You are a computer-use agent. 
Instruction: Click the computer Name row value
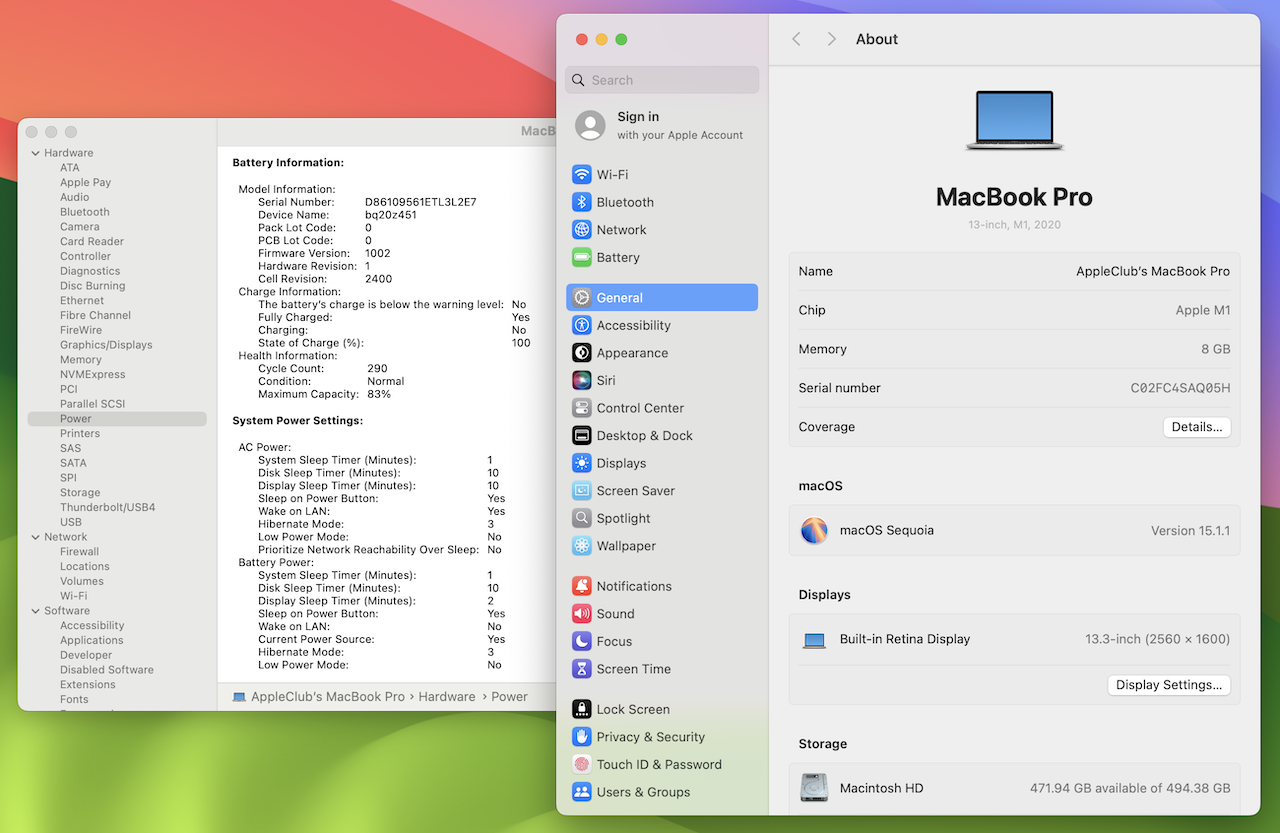tap(1153, 271)
